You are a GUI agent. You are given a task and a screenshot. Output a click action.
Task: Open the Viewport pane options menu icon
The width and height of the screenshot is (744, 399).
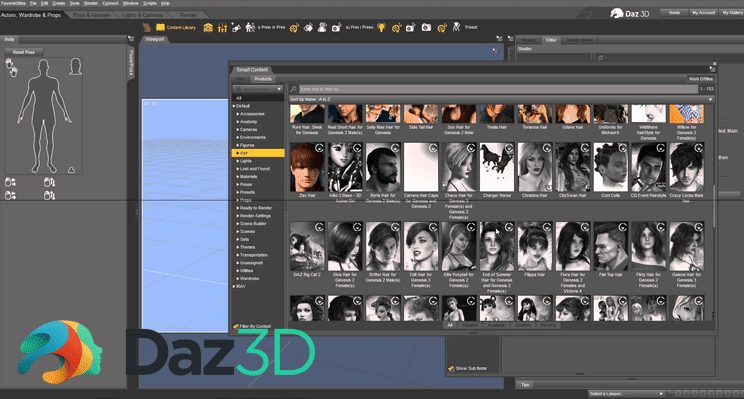click(x=499, y=38)
